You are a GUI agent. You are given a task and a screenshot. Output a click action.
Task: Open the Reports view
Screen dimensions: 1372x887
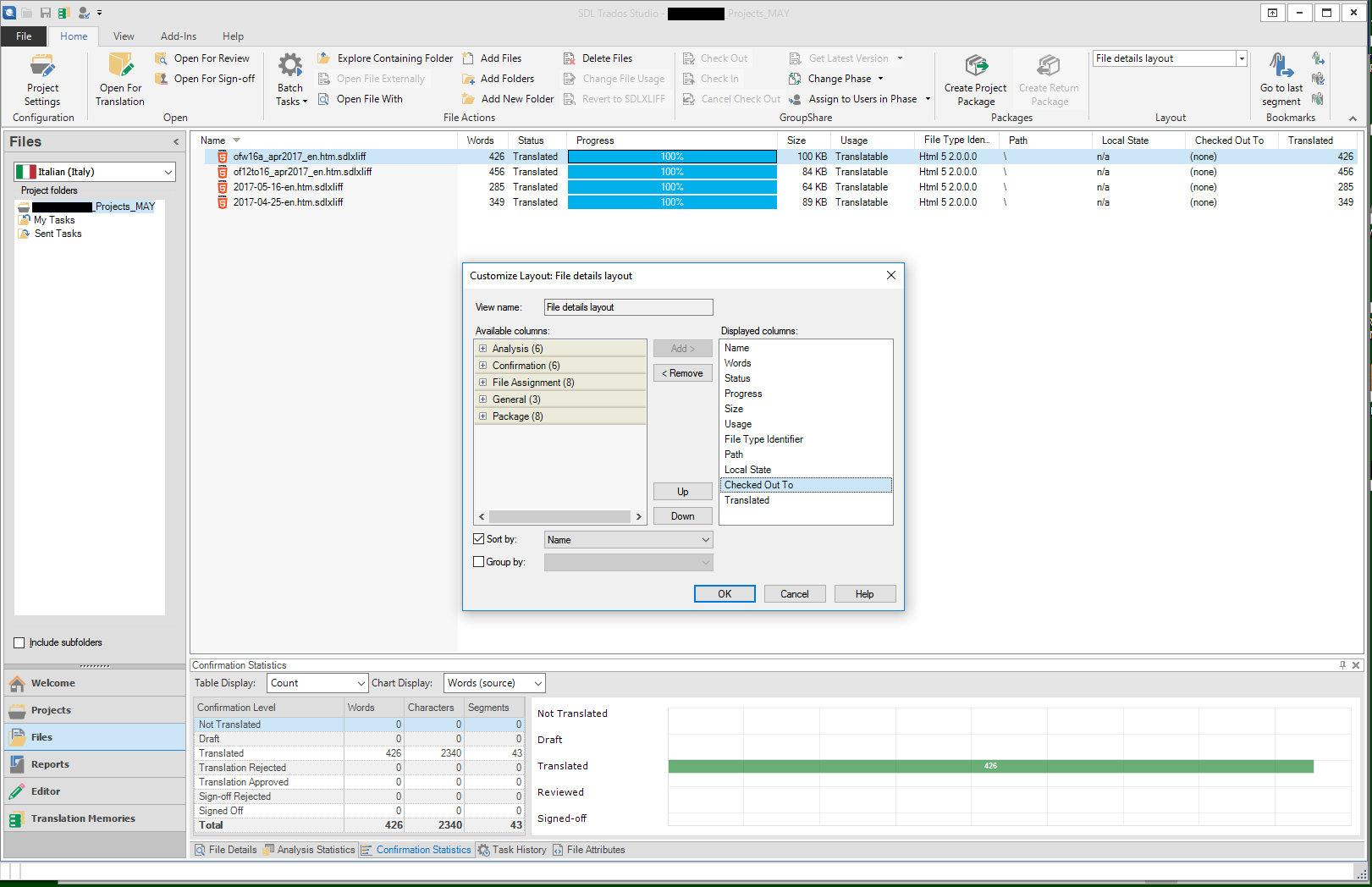tap(95, 764)
